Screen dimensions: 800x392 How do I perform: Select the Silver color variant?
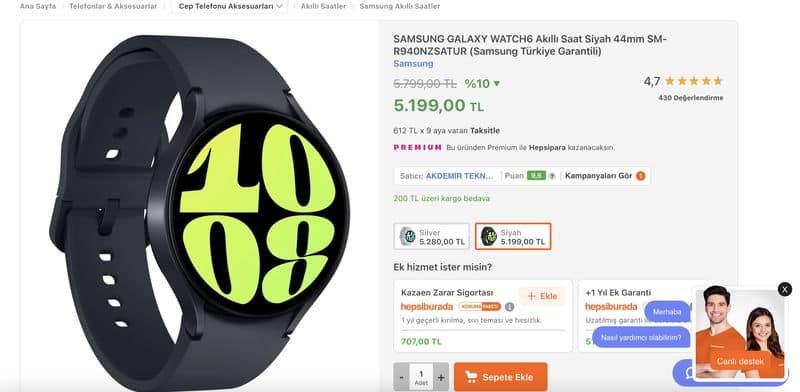[x=431, y=236]
